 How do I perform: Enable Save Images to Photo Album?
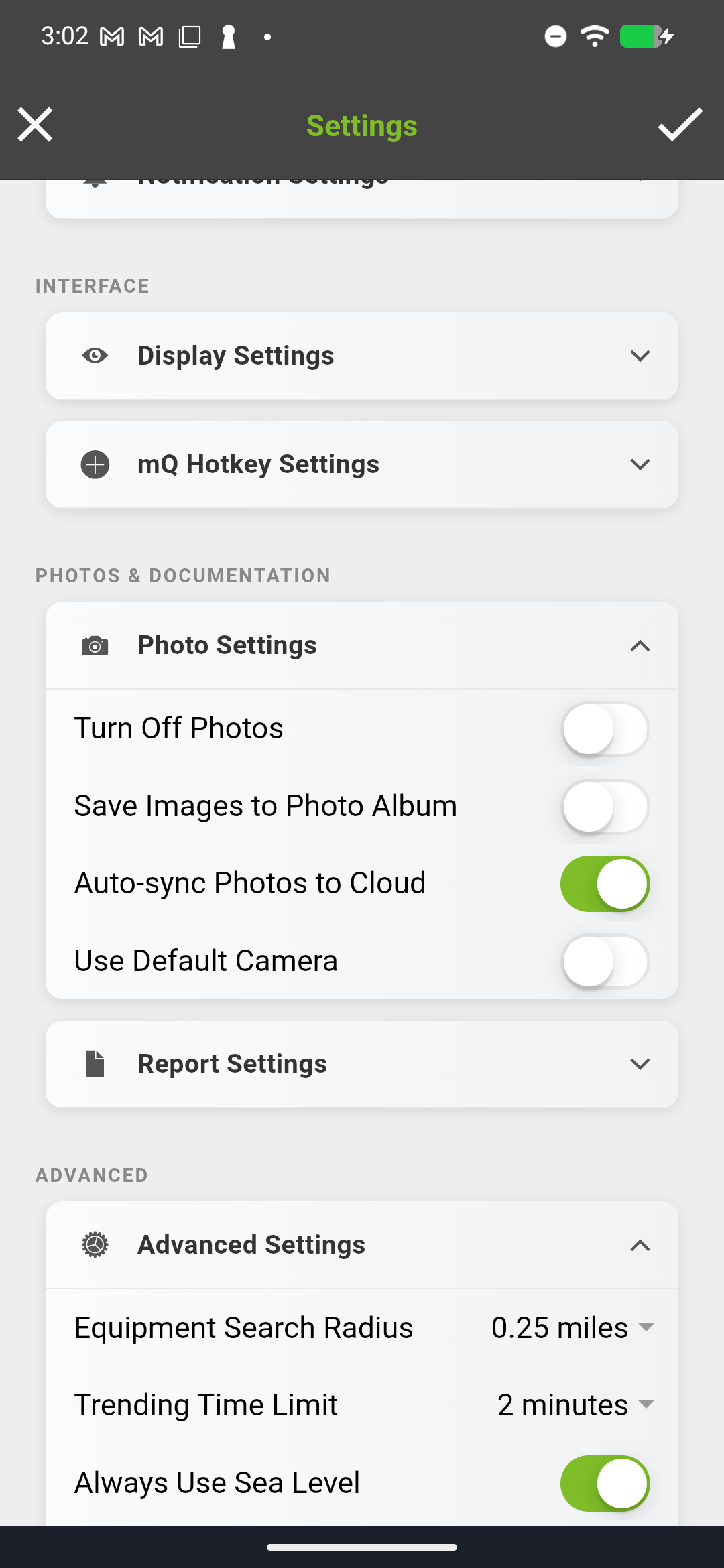[605, 806]
